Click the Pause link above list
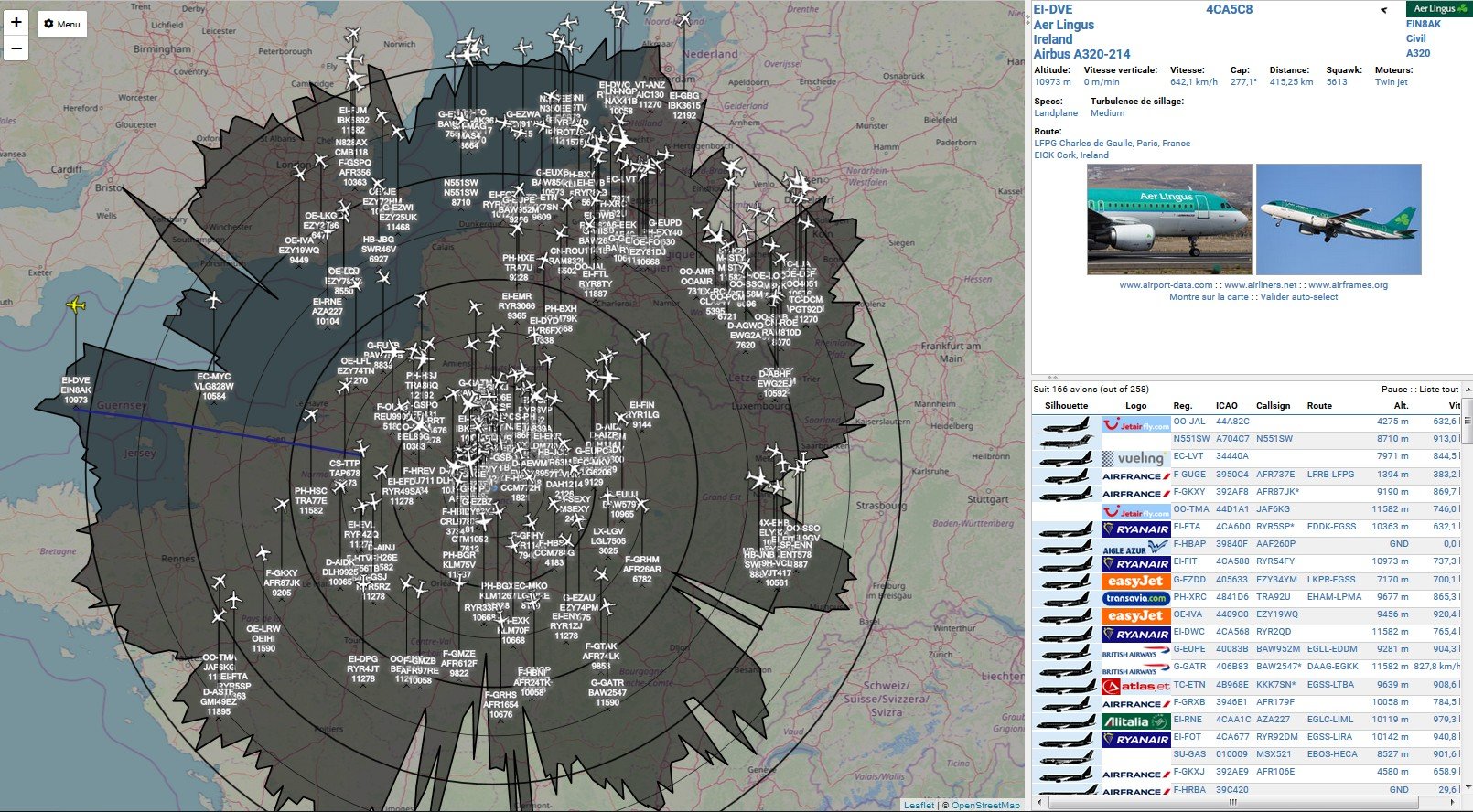The height and width of the screenshot is (812, 1473). 1393,390
